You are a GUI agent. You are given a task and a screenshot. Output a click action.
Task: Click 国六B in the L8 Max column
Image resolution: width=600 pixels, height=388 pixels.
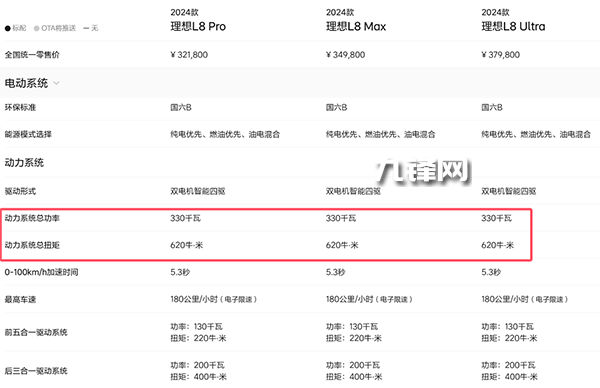click(x=337, y=108)
